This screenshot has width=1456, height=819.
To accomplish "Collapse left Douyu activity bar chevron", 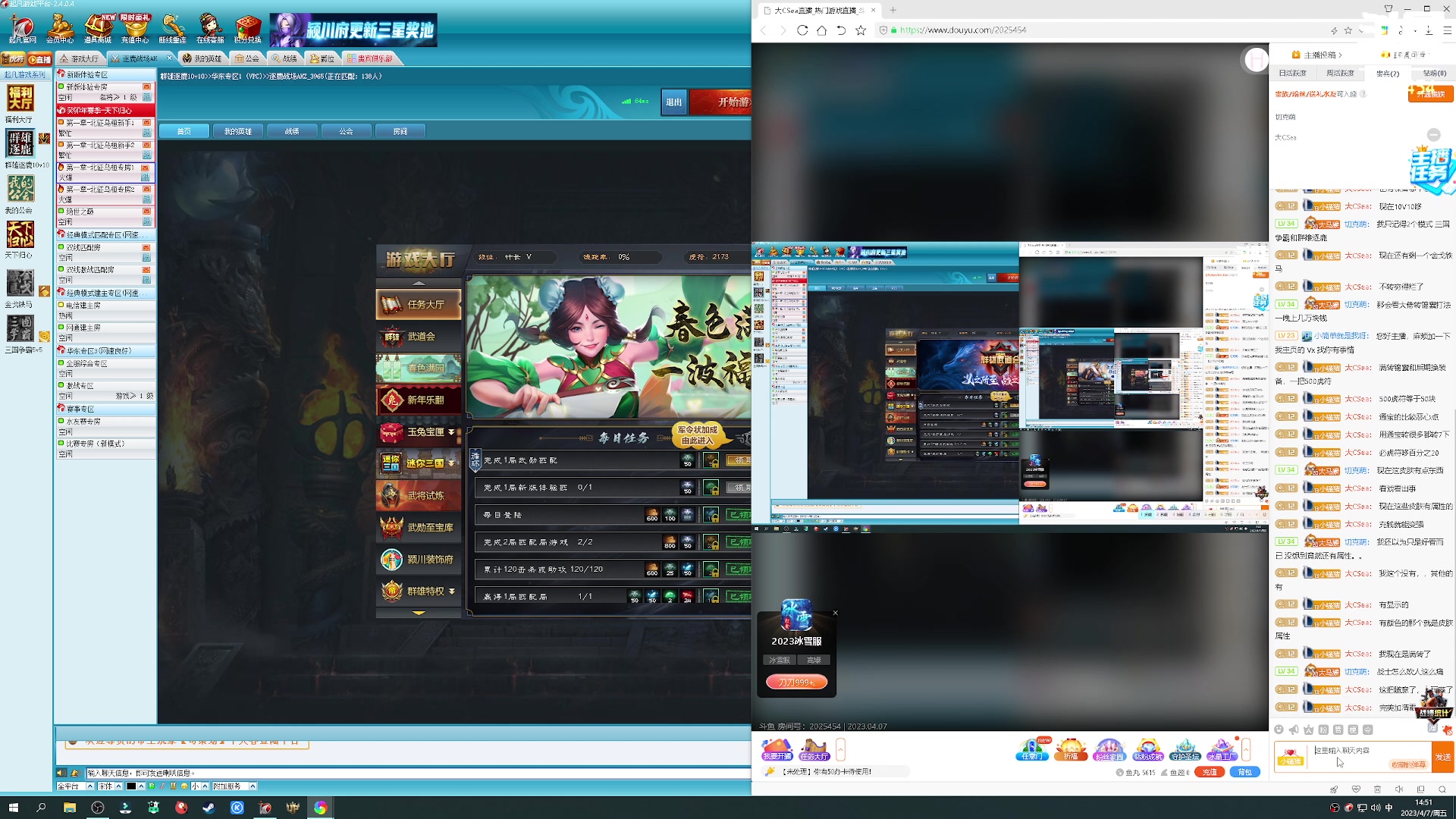I will pos(840,749).
